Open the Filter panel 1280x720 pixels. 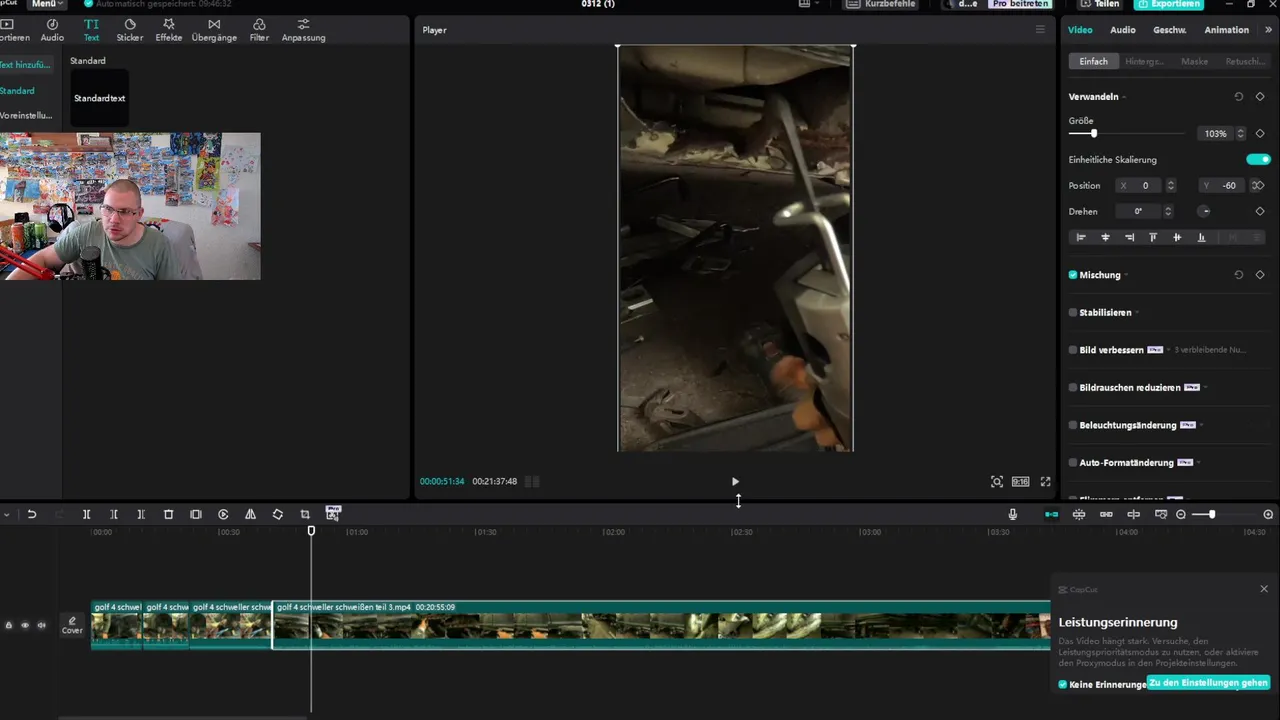tap(259, 30)
